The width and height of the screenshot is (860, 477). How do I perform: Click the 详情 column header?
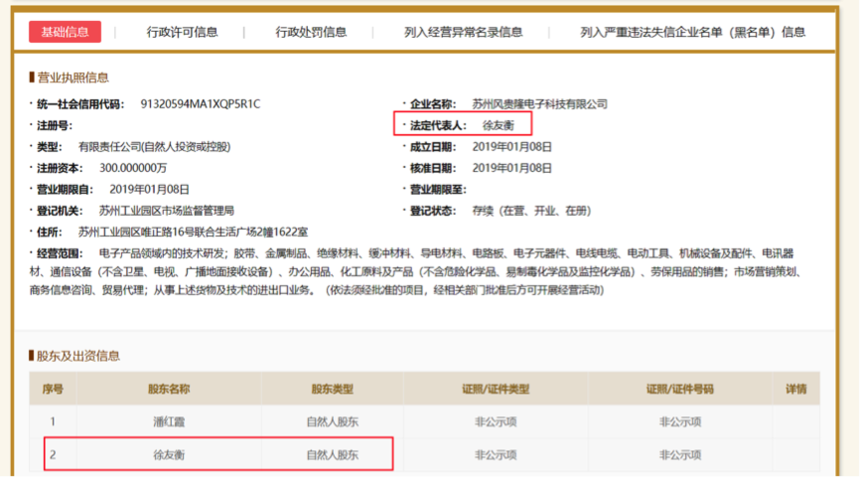796,389
